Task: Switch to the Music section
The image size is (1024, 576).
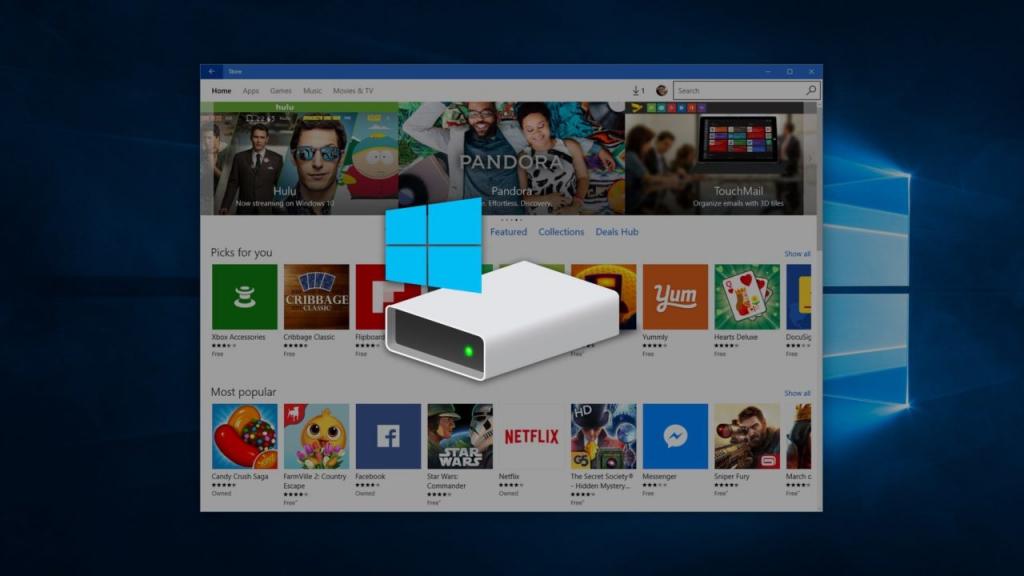Action: pos(312,90)
